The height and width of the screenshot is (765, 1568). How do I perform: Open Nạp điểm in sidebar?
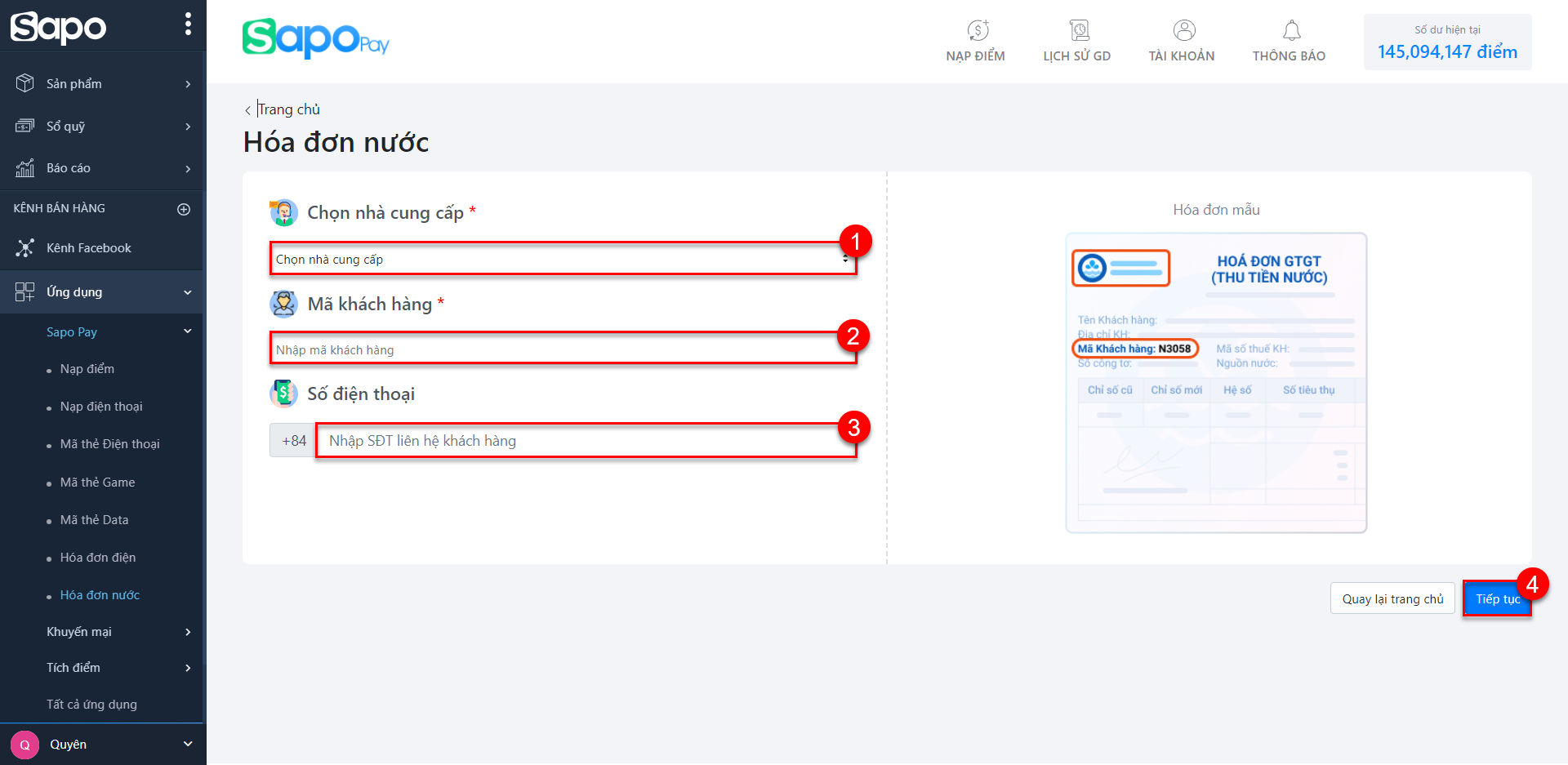click(87, 369)
